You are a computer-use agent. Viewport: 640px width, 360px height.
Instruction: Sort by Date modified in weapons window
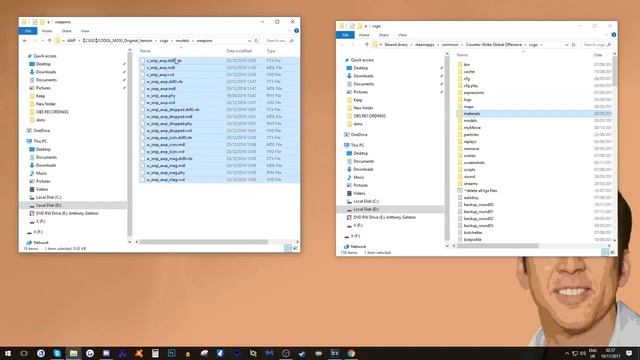tap(239, 51)
